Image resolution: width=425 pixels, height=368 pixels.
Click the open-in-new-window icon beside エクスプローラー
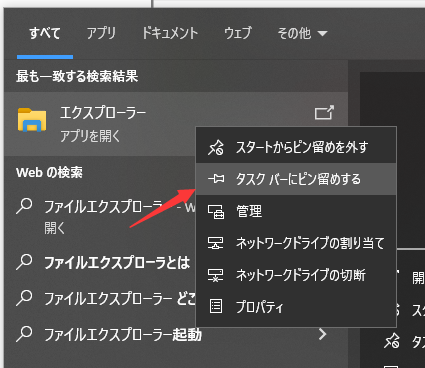[324, 113]
